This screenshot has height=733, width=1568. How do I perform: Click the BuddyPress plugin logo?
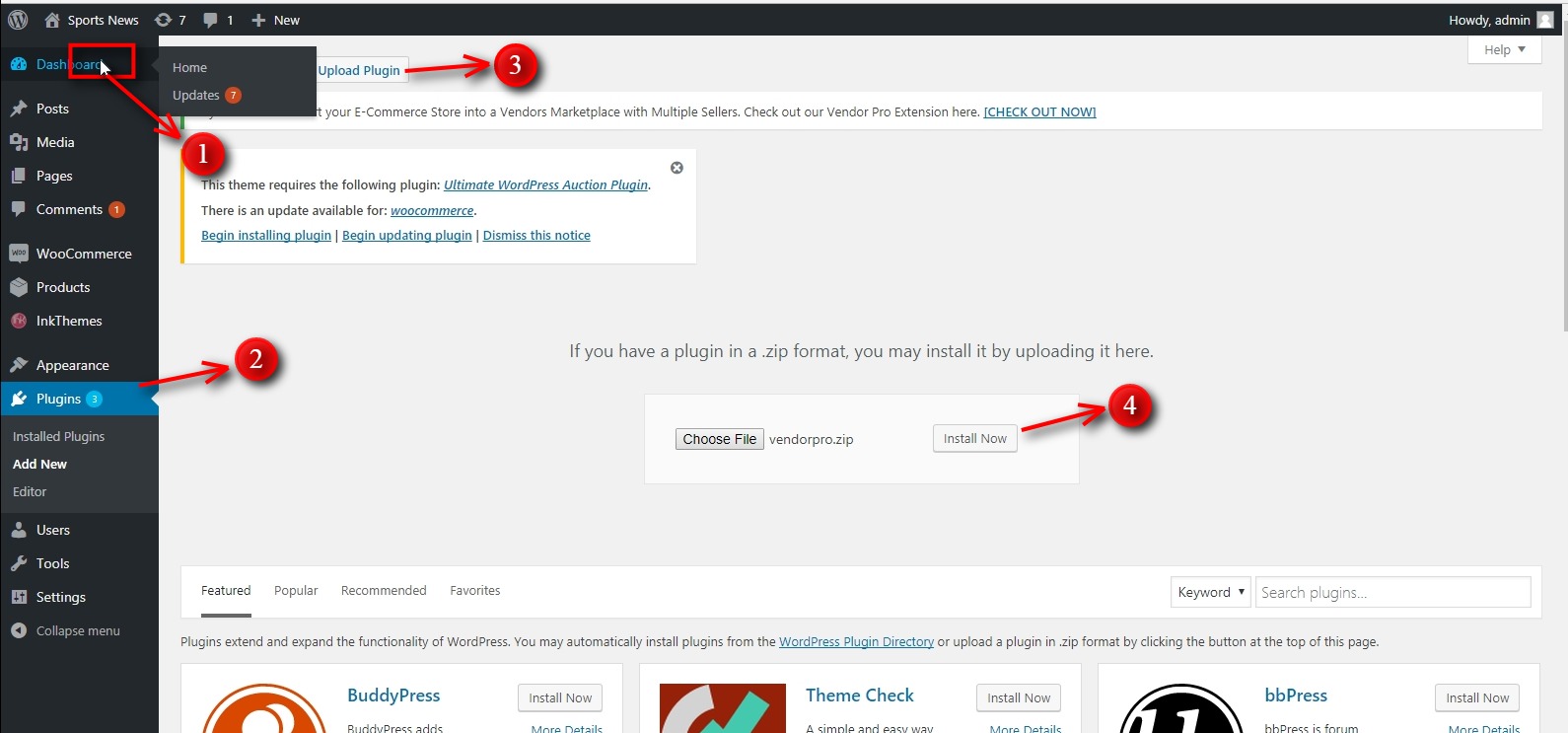(264, 708)
